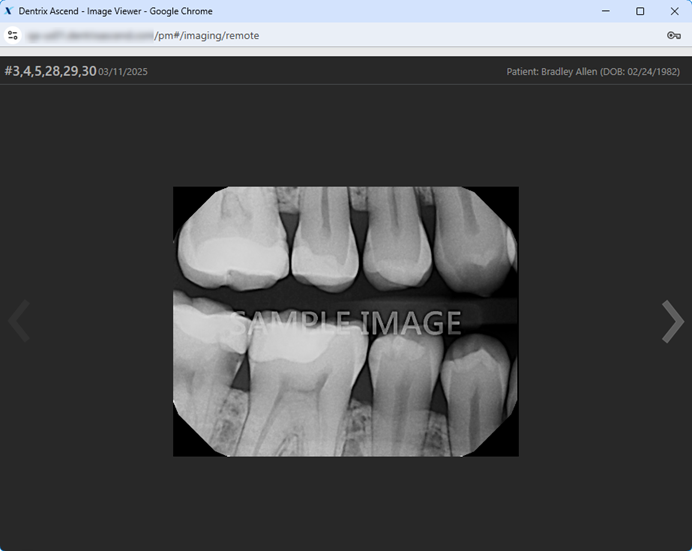Click tooth numbers #3,4,5,28,29,30 heading
The width and height of the screenshot is (692, 551).
pos(50,71)
